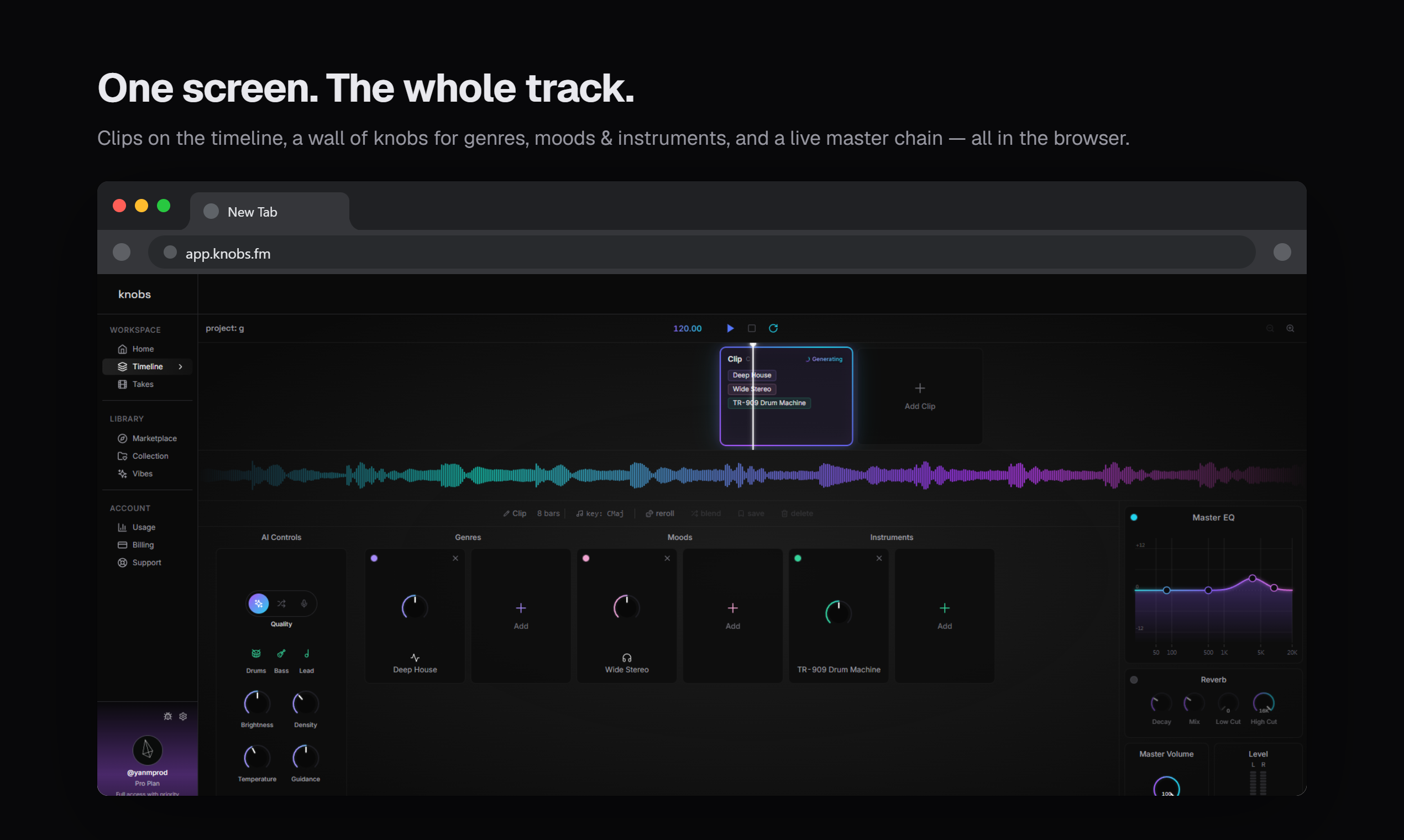
Task: Click the bug report icon above the avatar
Action: pyautogui.click(x=167, y=716)
